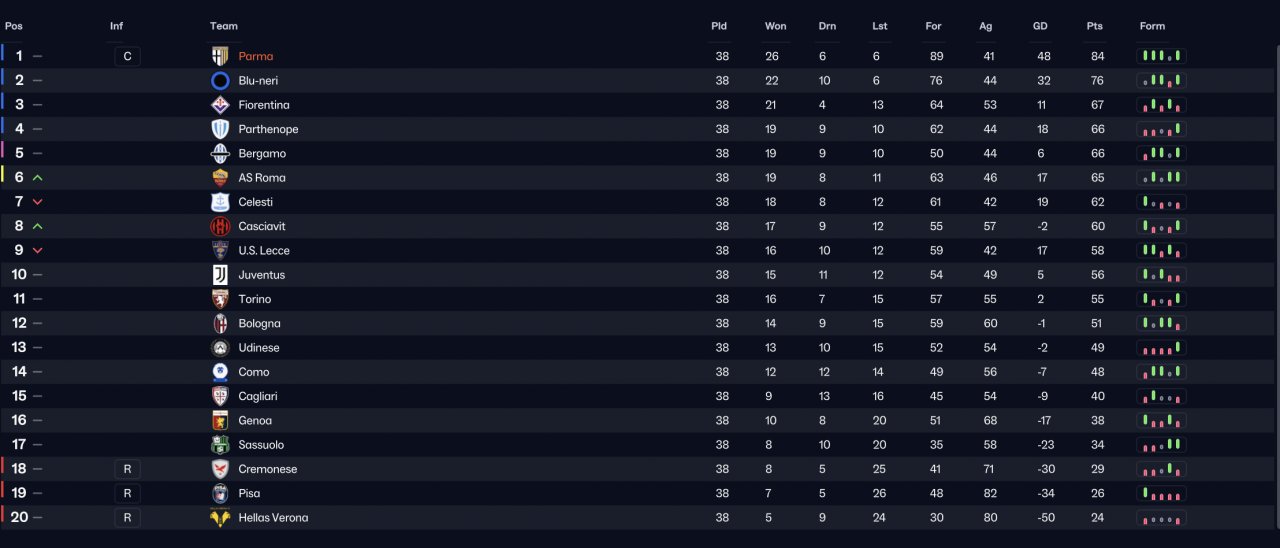The image size is (1280, 548).
Task: Click the Team column header
Action: coord(224,26)
